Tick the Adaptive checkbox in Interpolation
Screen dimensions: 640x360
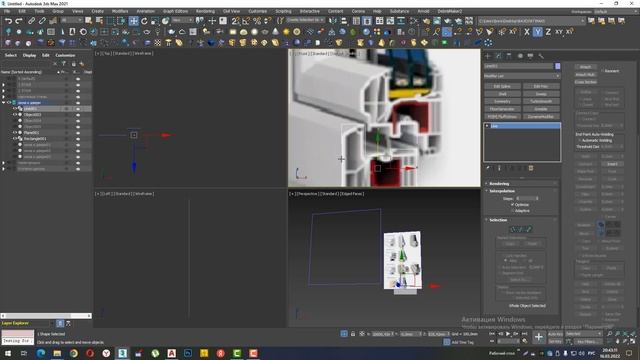click(513, 211)
